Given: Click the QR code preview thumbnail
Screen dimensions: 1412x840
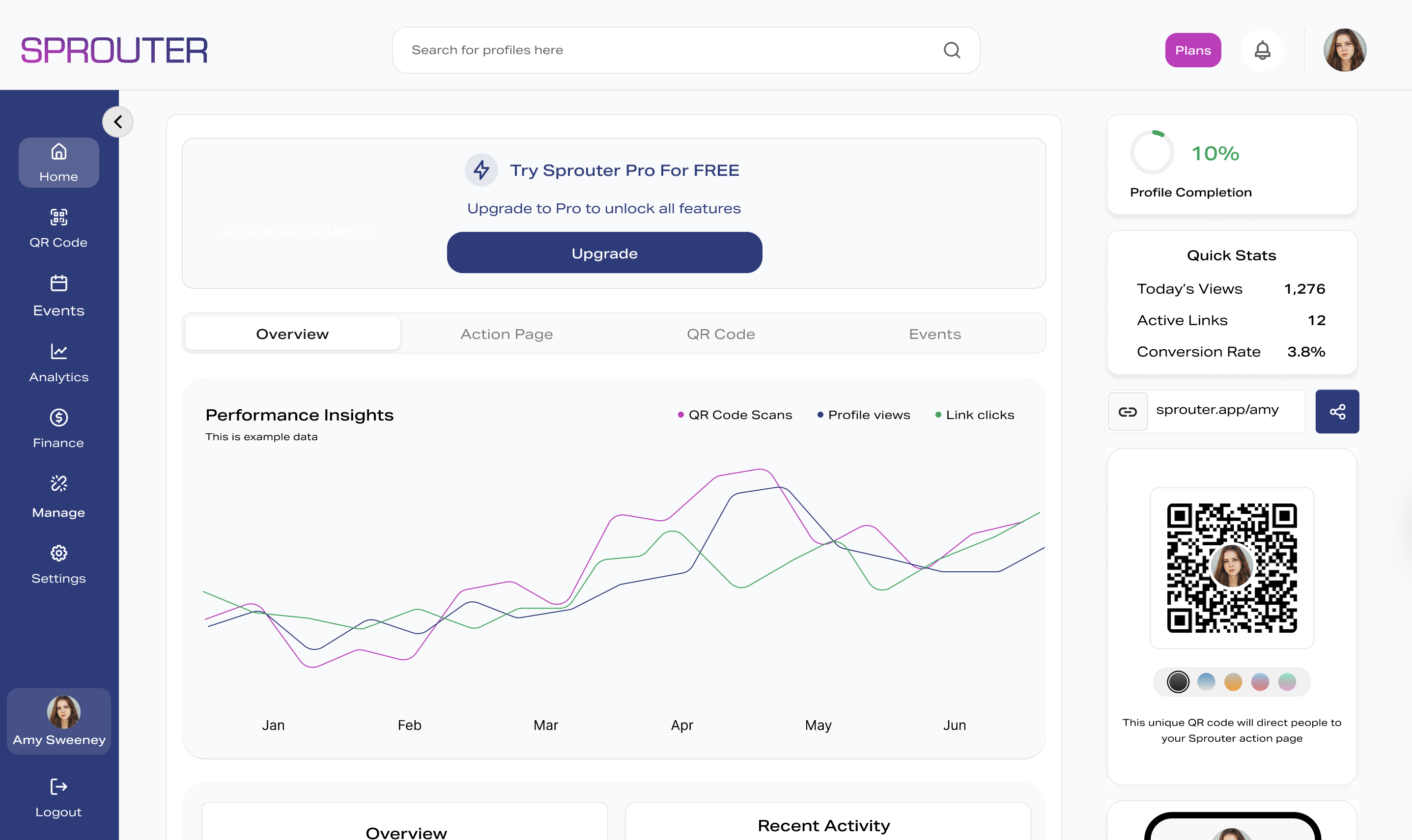Looking at the screenshot, I should (1232, 568).
